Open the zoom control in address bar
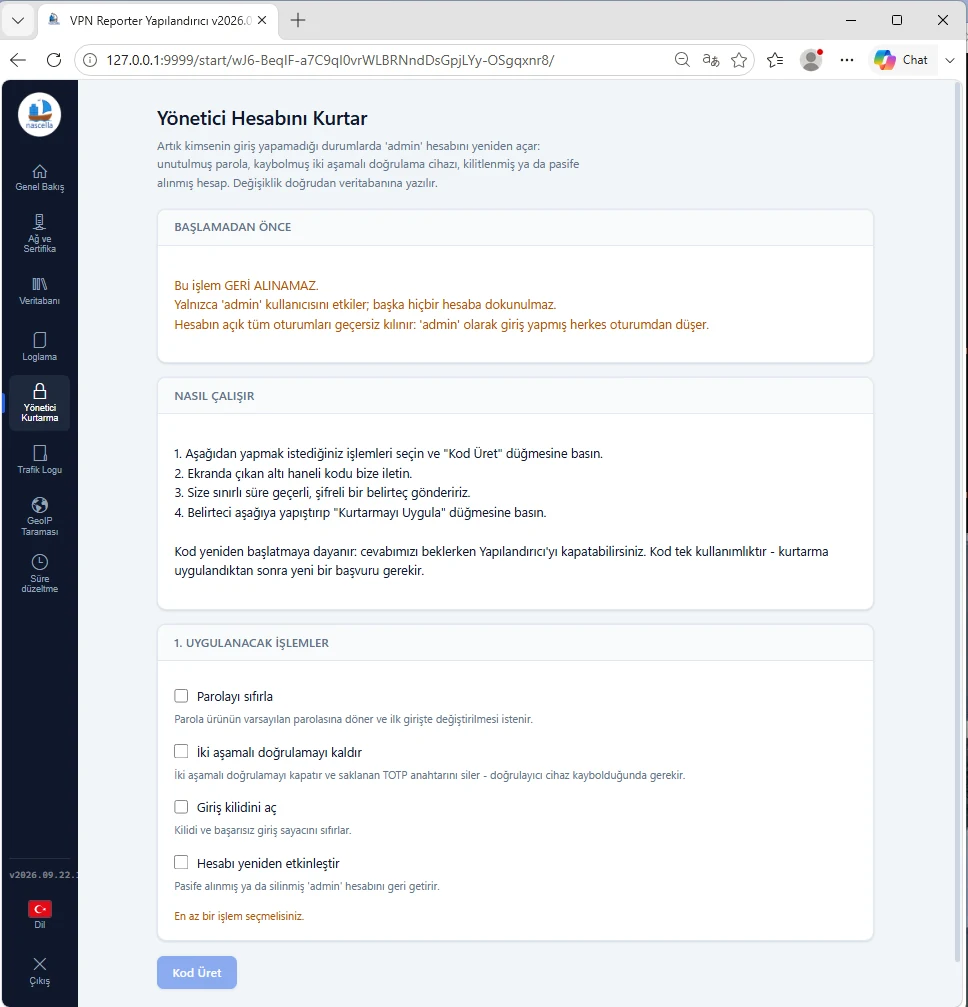Screen dimensions: 968x1007 pos(682,60)
